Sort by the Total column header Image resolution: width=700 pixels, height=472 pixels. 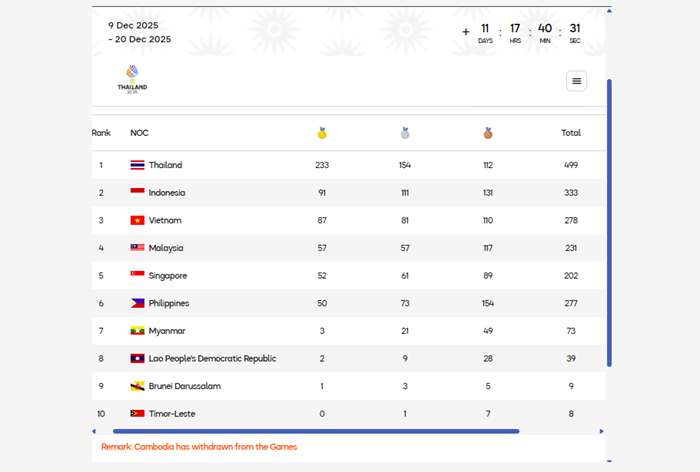pyautogui.click(x=571, y=133)
